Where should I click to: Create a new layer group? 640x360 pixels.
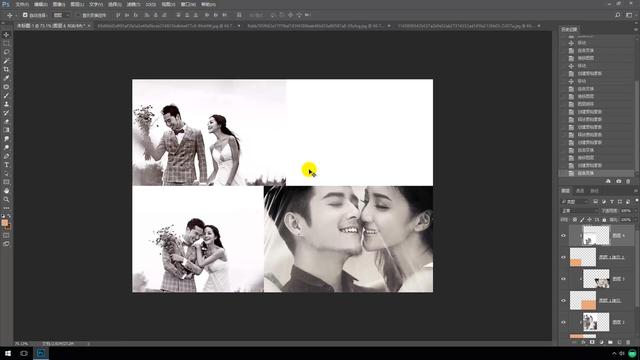click(x=610, y=342)
